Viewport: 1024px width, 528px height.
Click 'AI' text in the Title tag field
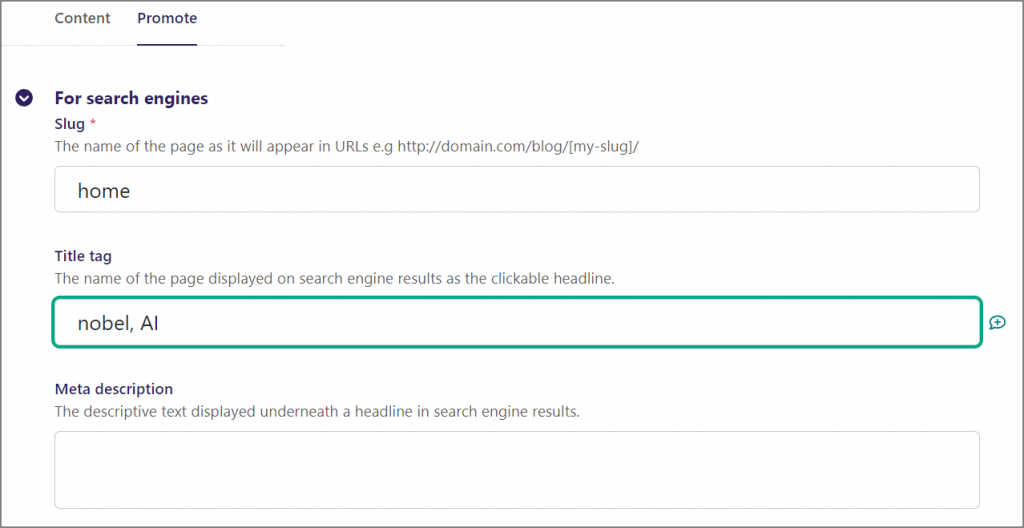click(x=147, y=323)
